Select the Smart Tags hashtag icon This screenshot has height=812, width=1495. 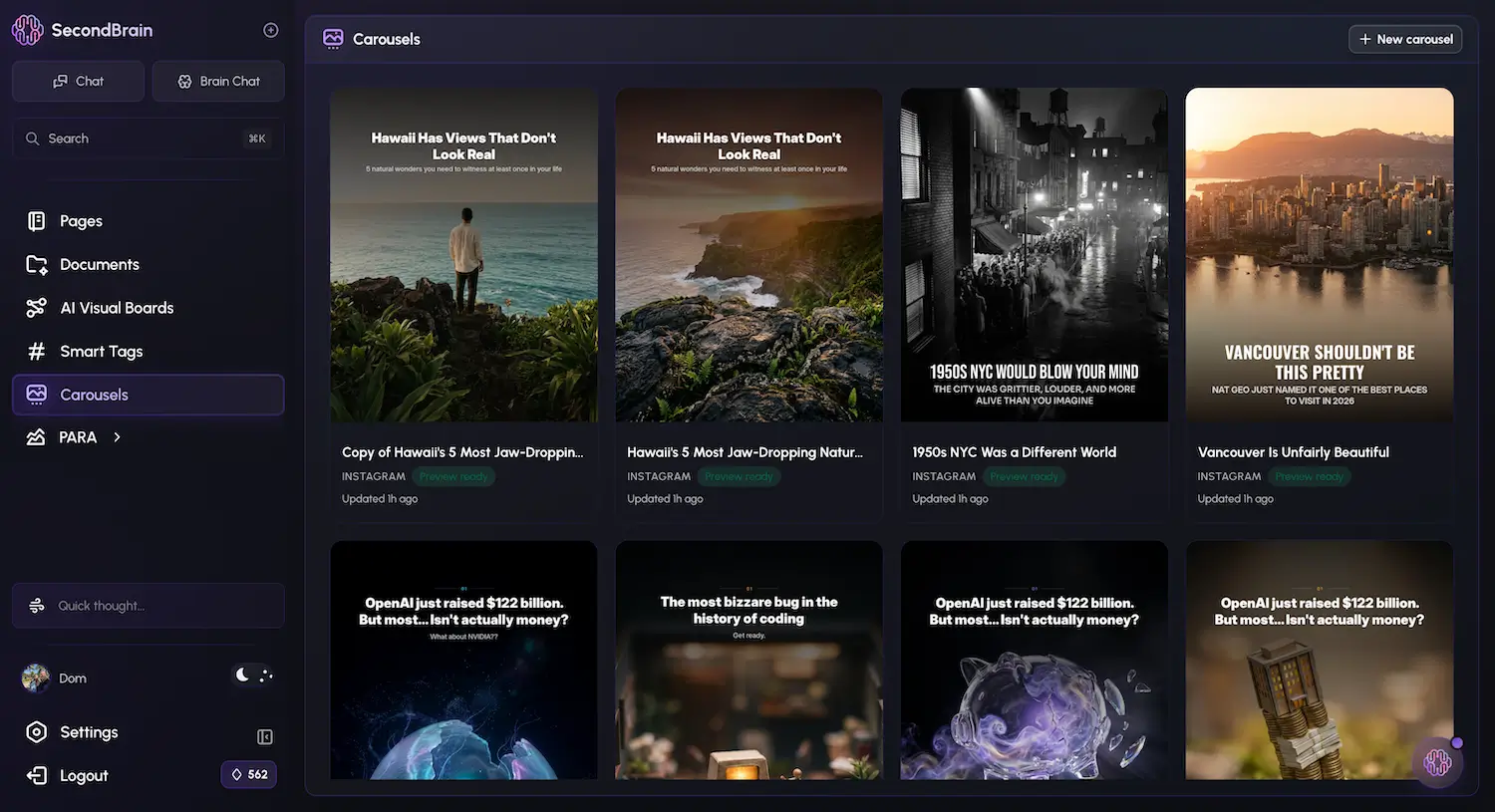[x=35, y=351]
